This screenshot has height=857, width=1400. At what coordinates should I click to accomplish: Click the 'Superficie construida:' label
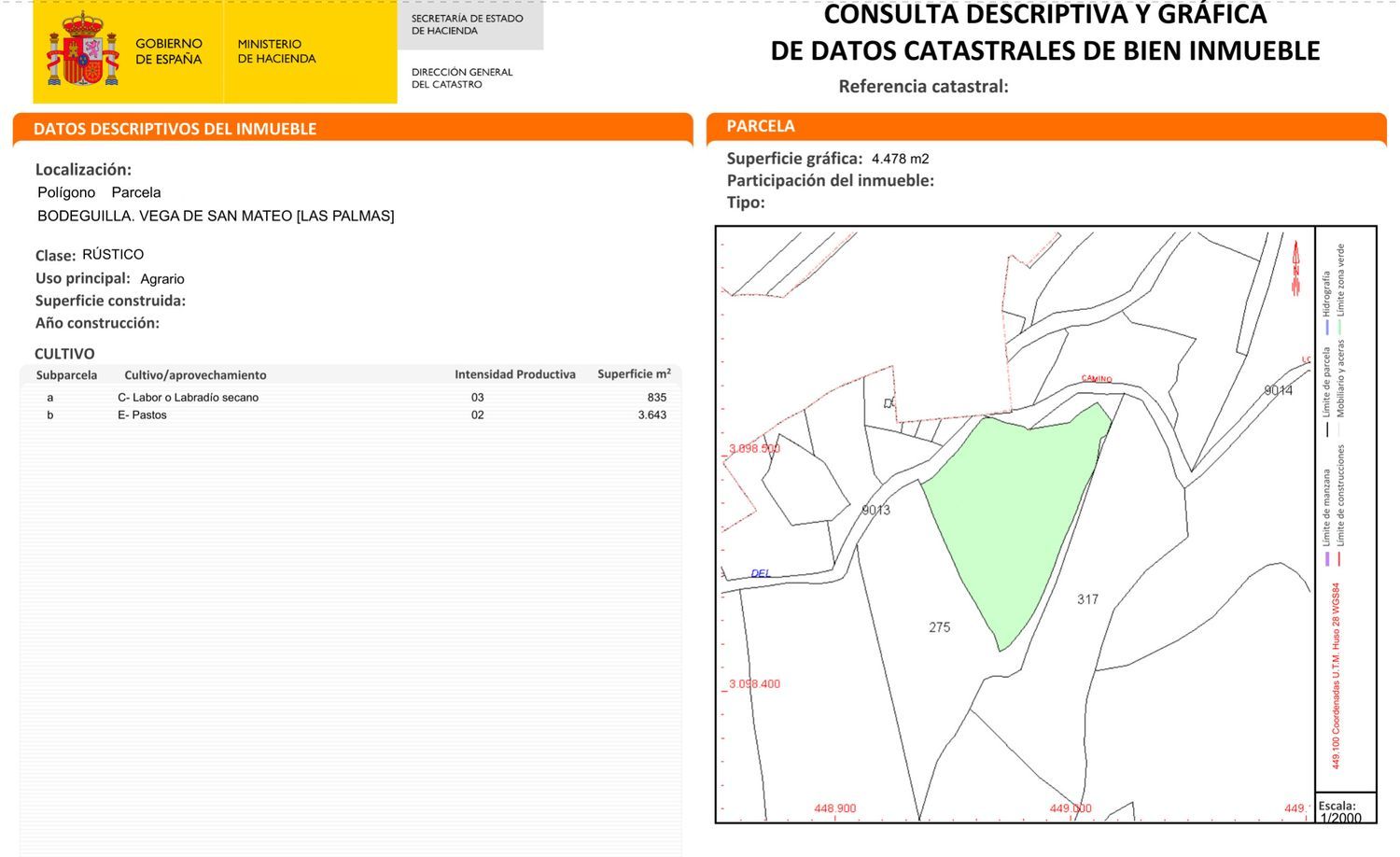coord(110,301)
